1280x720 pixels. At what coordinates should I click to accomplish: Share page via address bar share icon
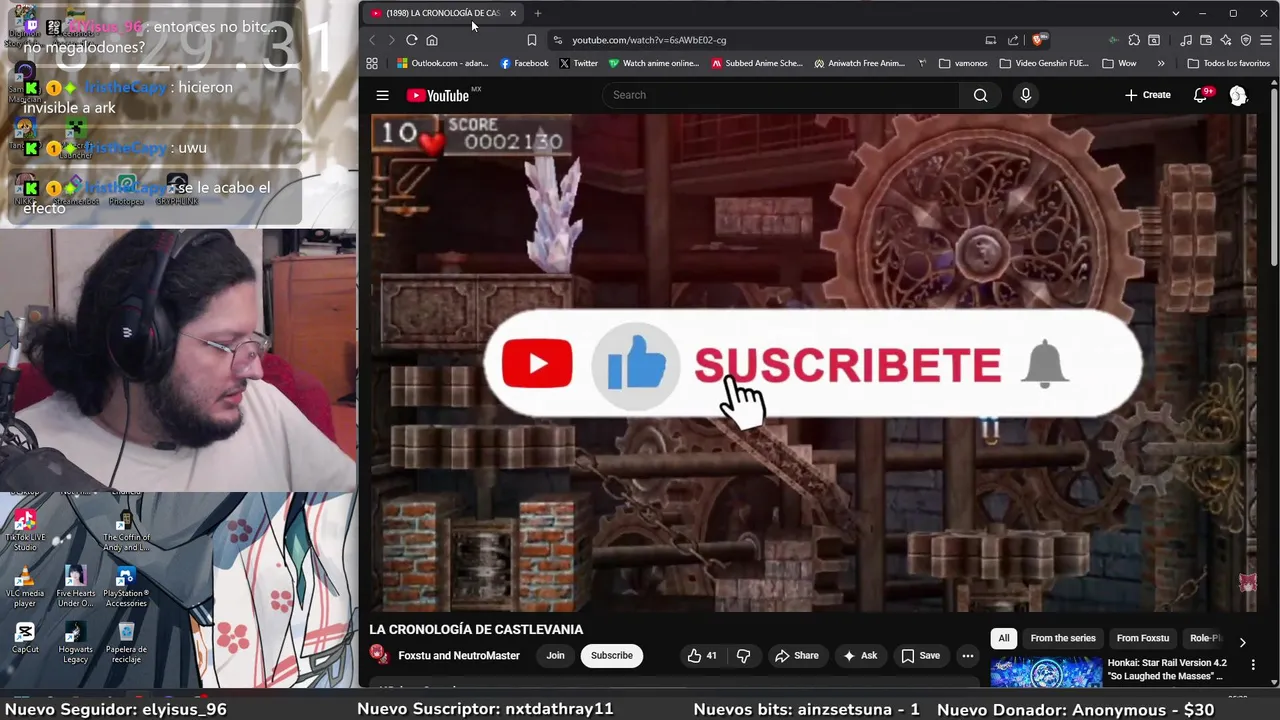click(1013, 40)
